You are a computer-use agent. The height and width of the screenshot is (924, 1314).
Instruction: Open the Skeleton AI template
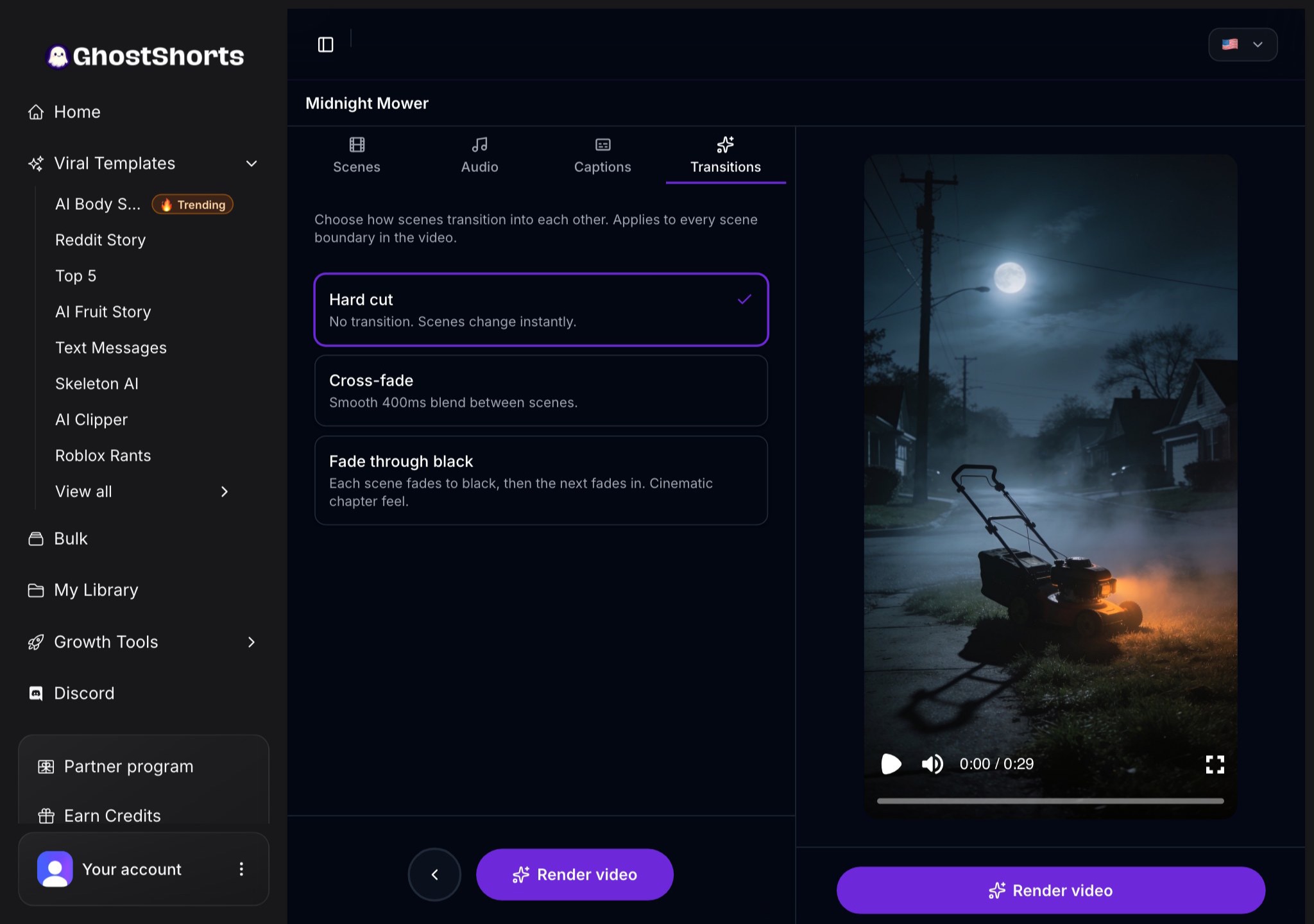click(97, 384)
